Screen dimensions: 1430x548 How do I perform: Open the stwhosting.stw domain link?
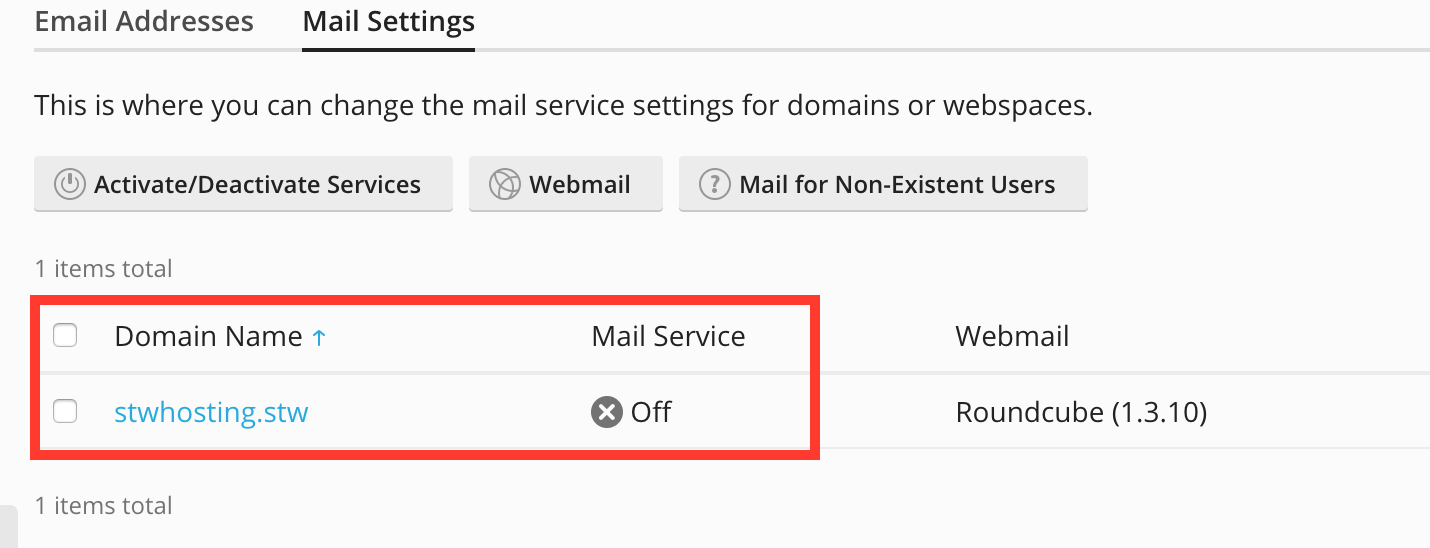point(211,411)
